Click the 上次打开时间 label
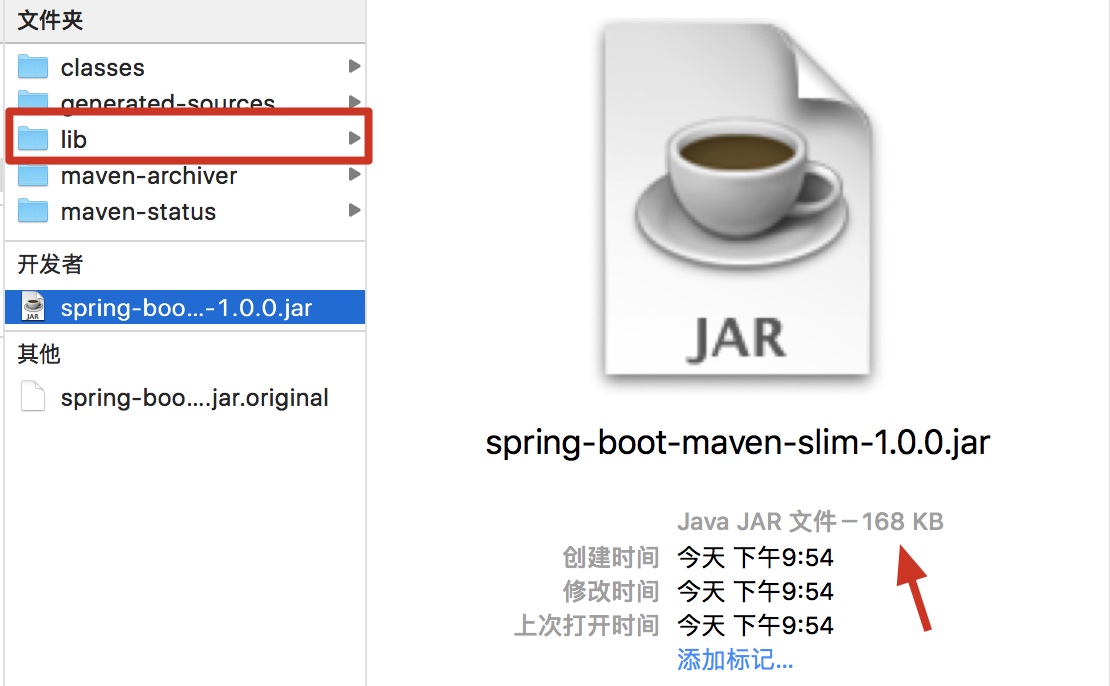 tap(587, 625)
